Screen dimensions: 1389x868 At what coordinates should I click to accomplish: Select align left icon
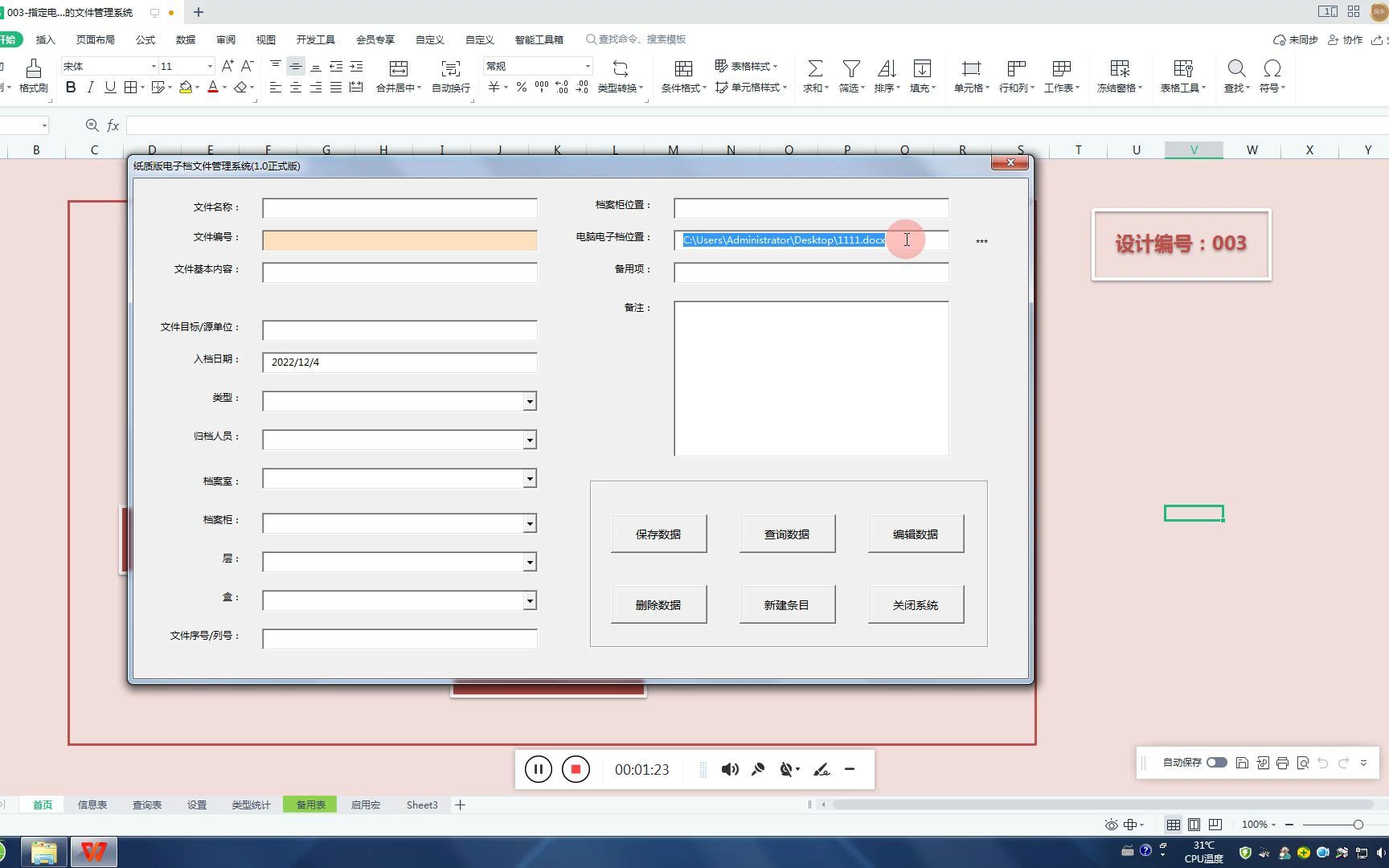(x=276, y=87)
